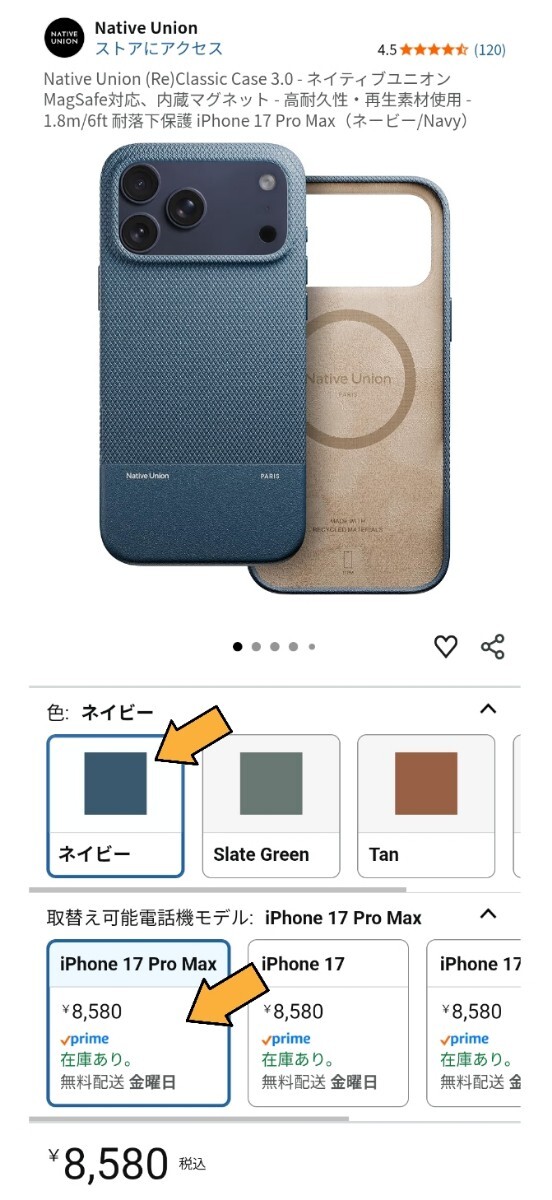Image resolution: width=552 pixels, height=1200 pixels.
Task: Select iPhone 17 Pro Max model card
Action: click(x=139, y=1023)
